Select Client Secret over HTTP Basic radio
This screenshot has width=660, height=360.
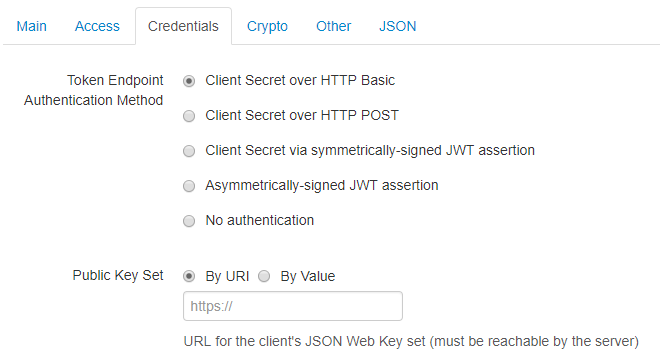(x=189, y=81)
